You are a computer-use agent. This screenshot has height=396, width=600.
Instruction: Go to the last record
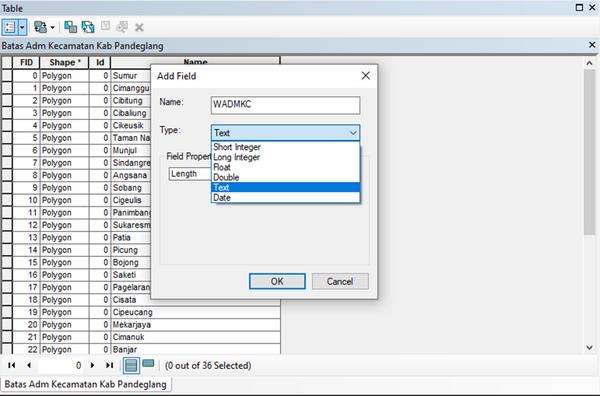pos(109,365)
